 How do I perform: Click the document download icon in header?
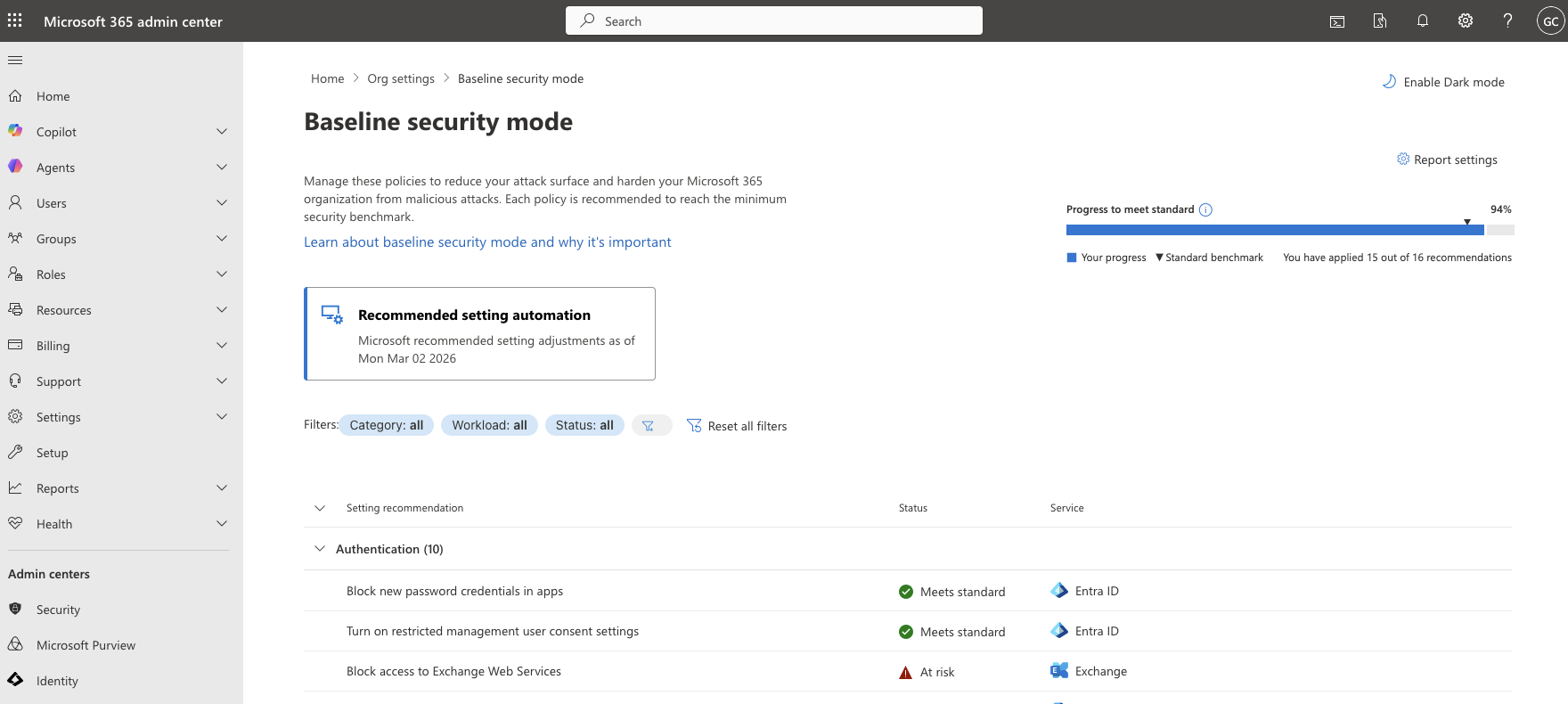[1380, 21]
